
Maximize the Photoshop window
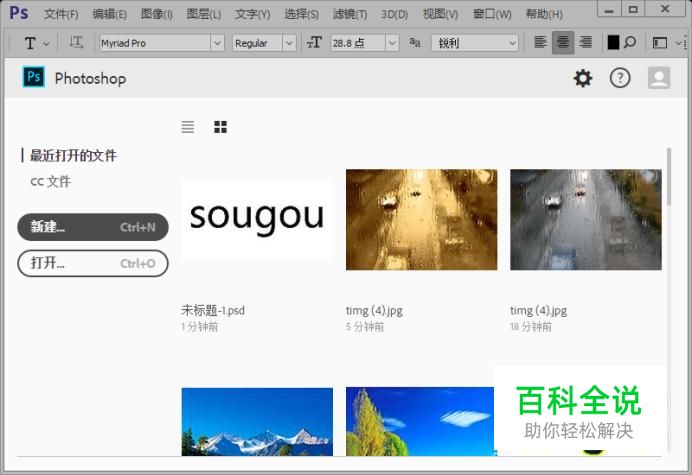(633, 9)
